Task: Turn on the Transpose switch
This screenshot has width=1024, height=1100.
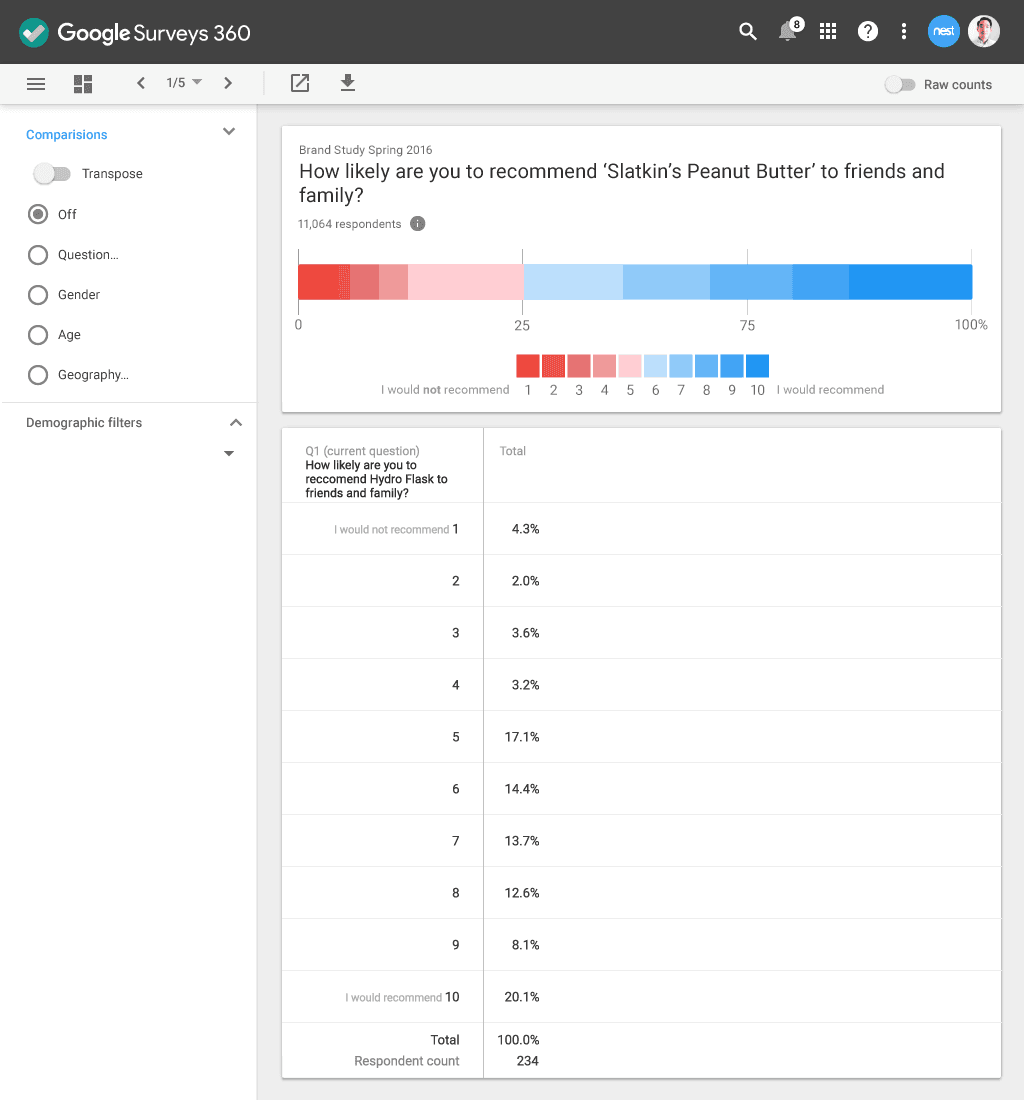Action: pyautogui.click(x=52, y=173)
